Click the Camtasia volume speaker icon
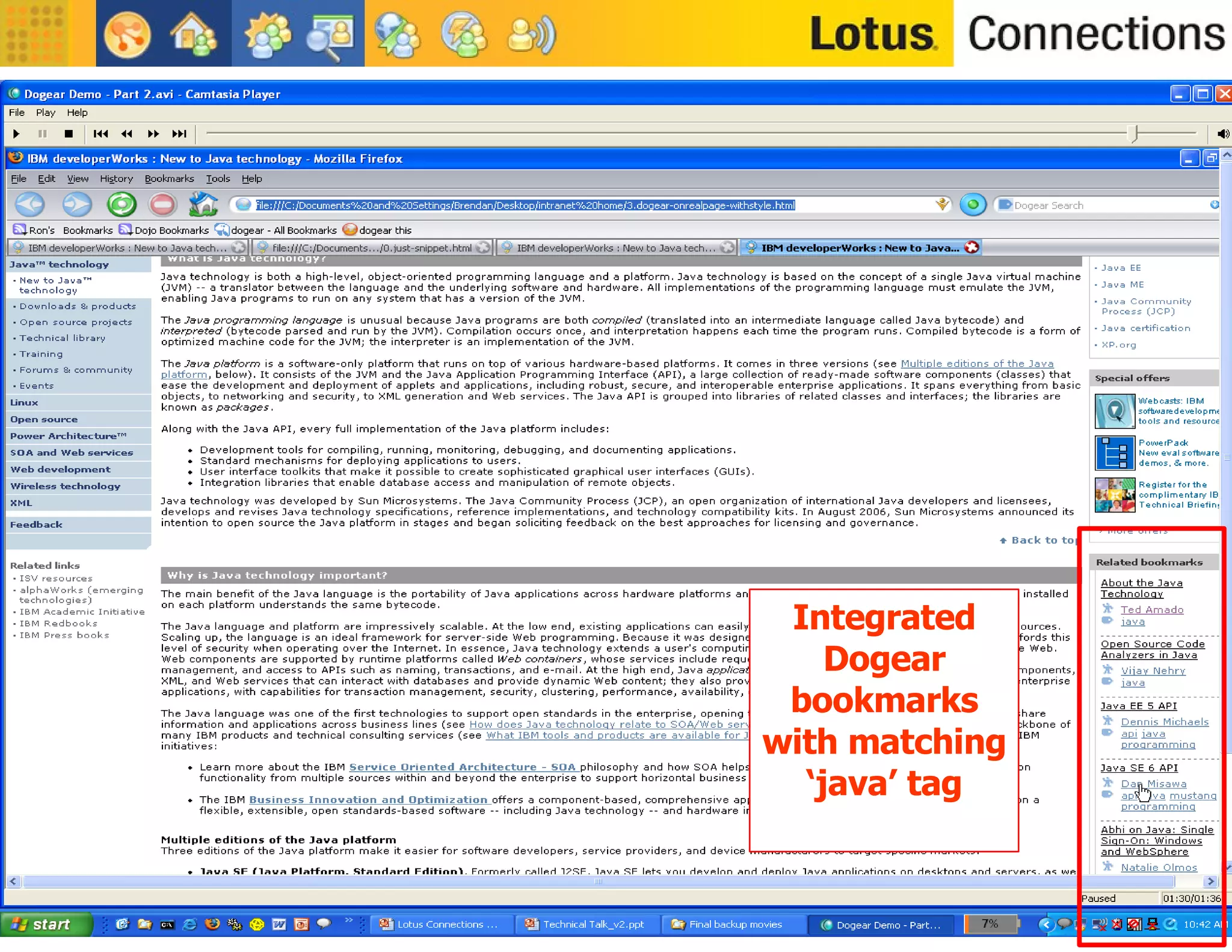The width and height of the screenshot is (1232, 952). pos(1222,134)
